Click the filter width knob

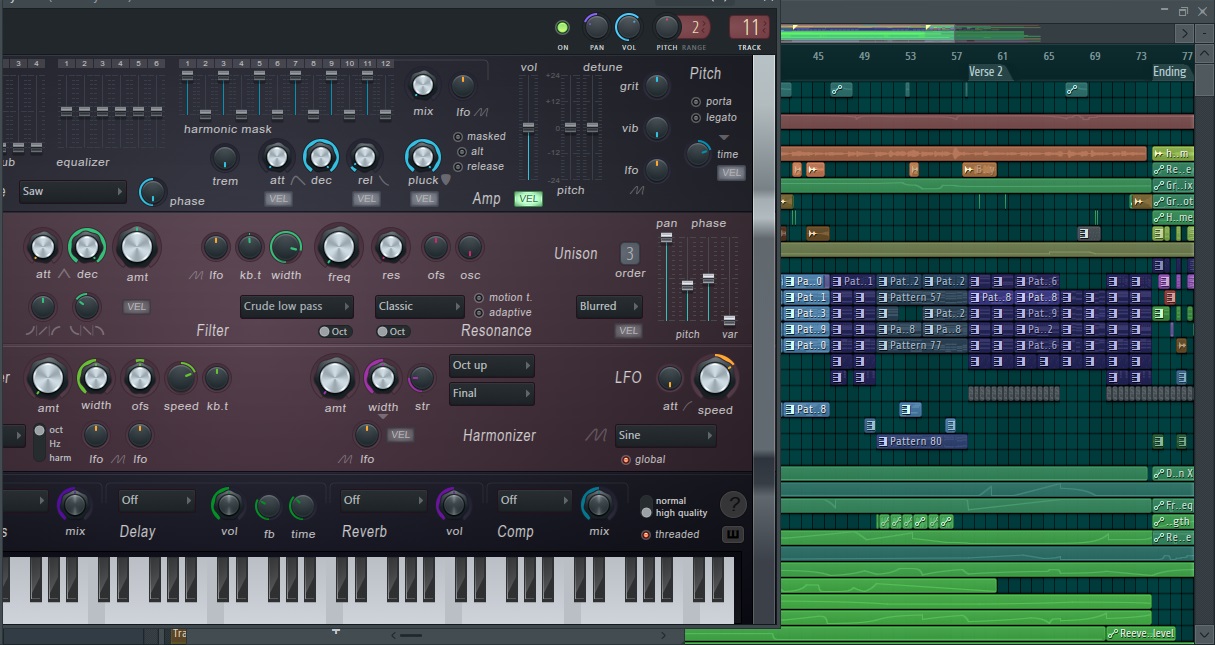click(285, 246)
